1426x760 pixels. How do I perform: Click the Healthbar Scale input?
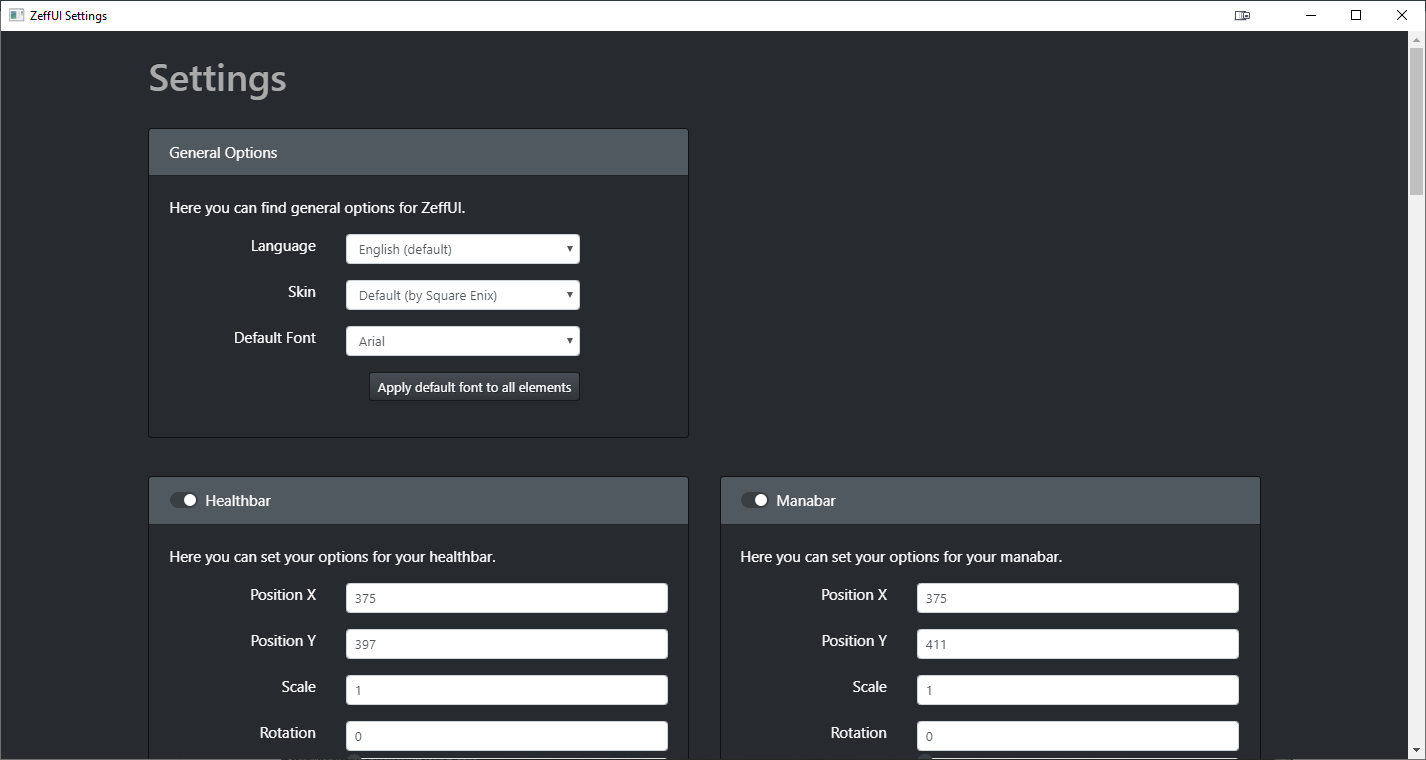pos(506,689)
